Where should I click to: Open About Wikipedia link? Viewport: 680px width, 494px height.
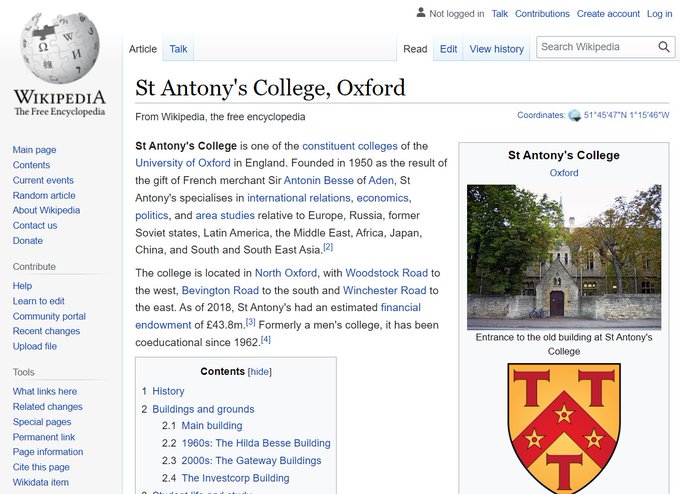click(x=46, y=210)
